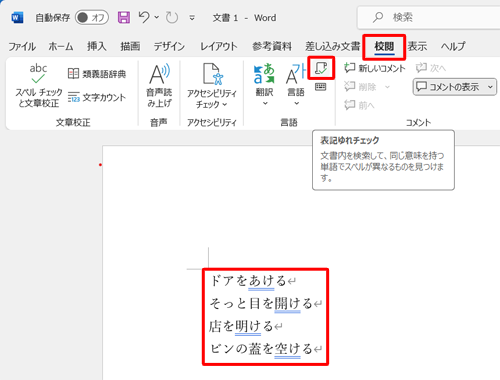Image resolution: width=500 pixels, height=380 pixels.
Task: Open the ファイル tab
Action: click(x=22, y=46)
